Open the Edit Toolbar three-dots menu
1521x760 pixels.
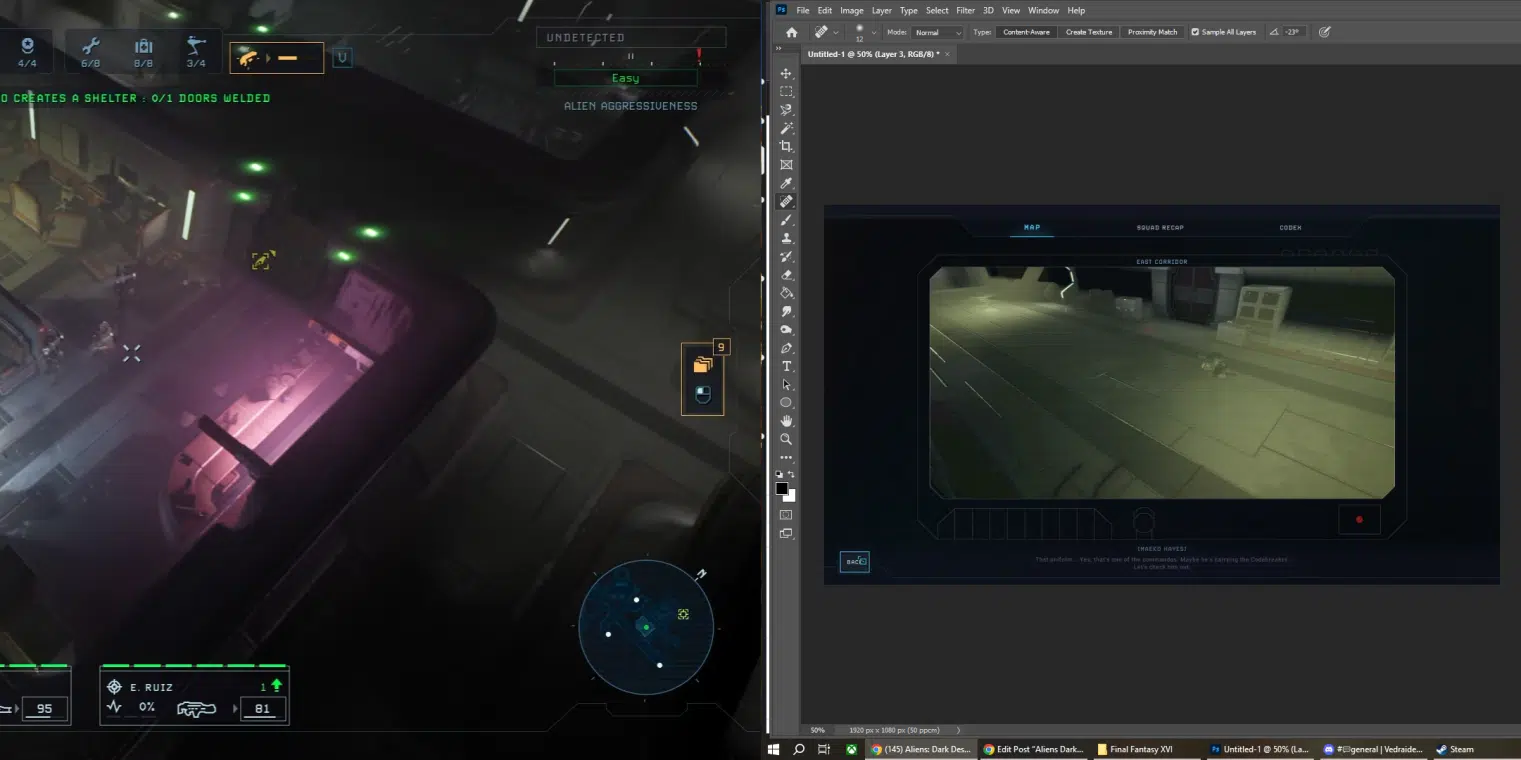pyautogui.click(x=786, y=458)
